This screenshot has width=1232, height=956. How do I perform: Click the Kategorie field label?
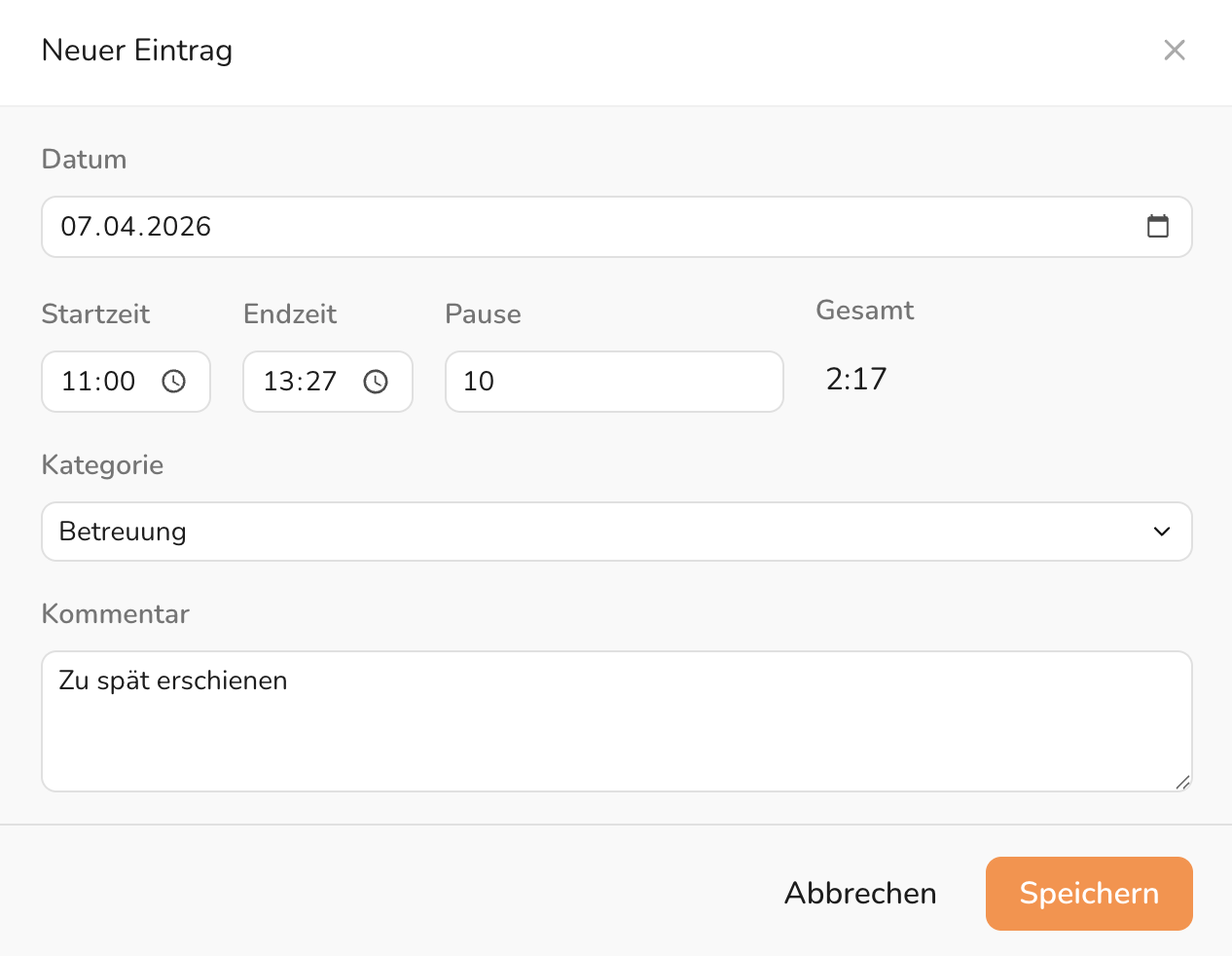(x=102, y=465)
